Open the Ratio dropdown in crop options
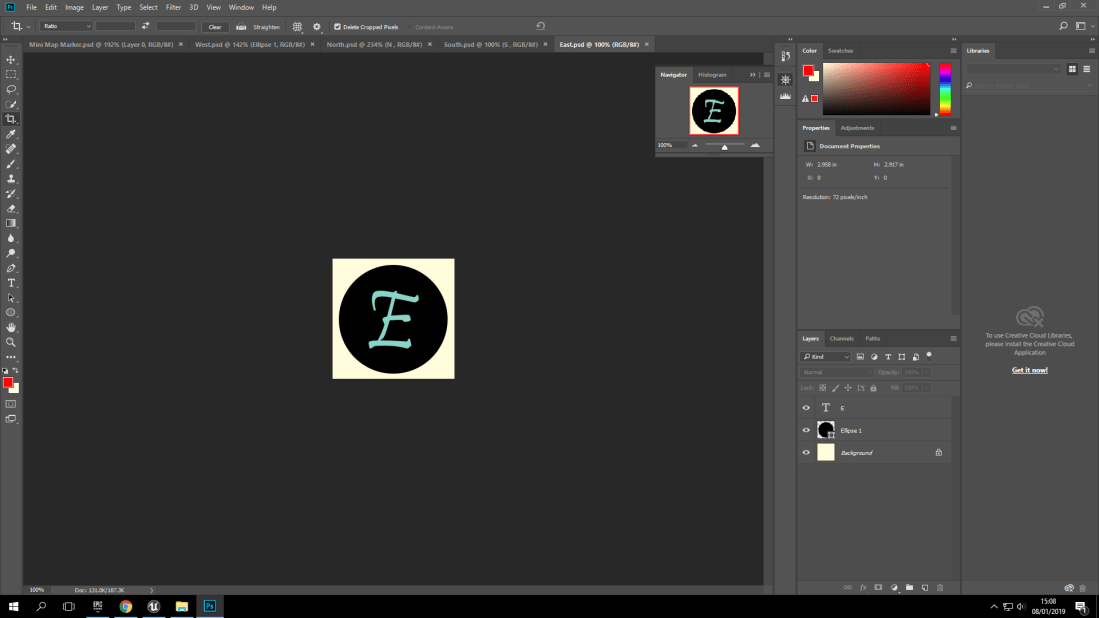This screenshot has height=618, width=1099. [x=65, y=26]
